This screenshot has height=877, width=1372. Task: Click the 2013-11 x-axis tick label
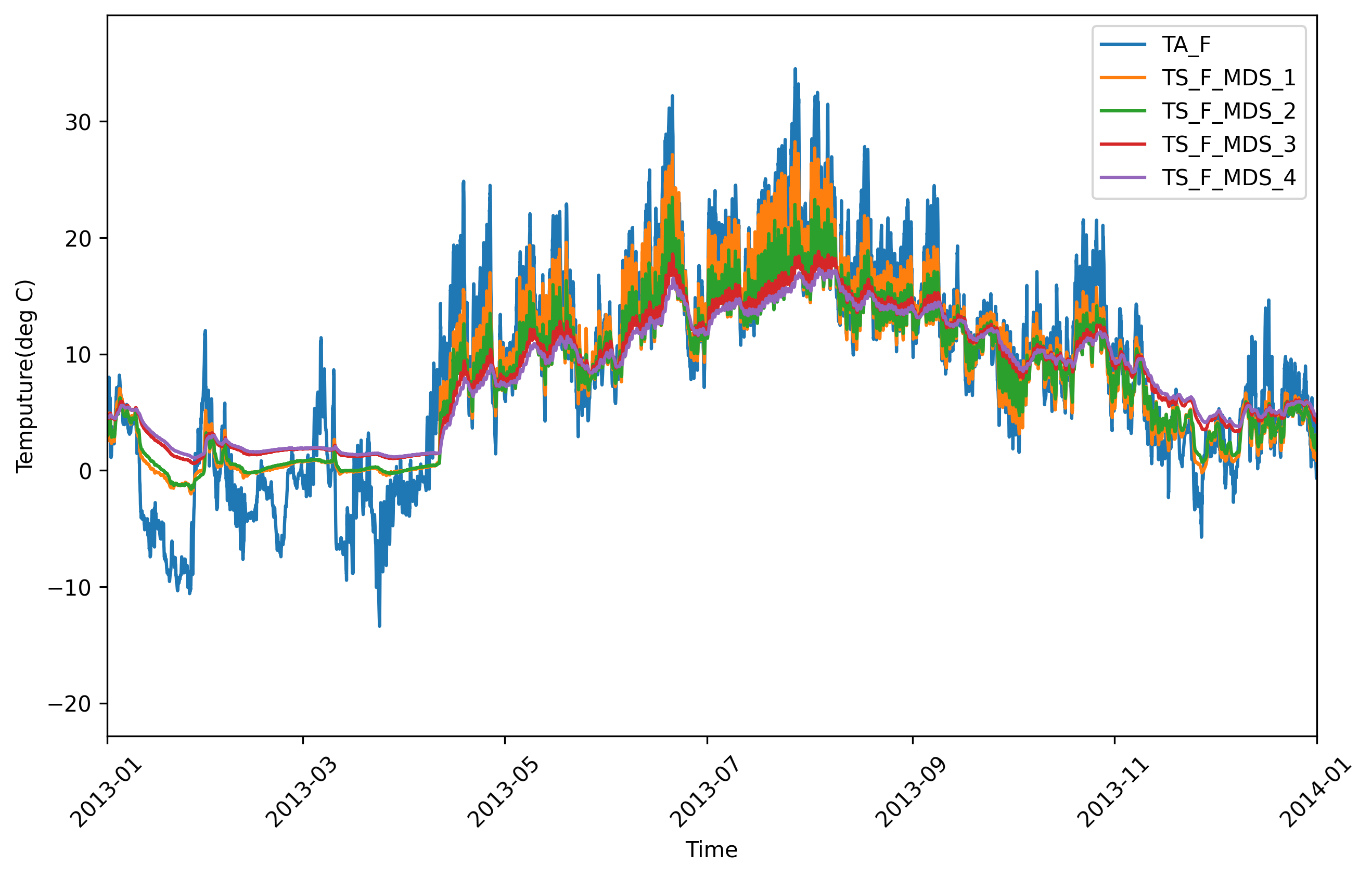[1112, 793]
